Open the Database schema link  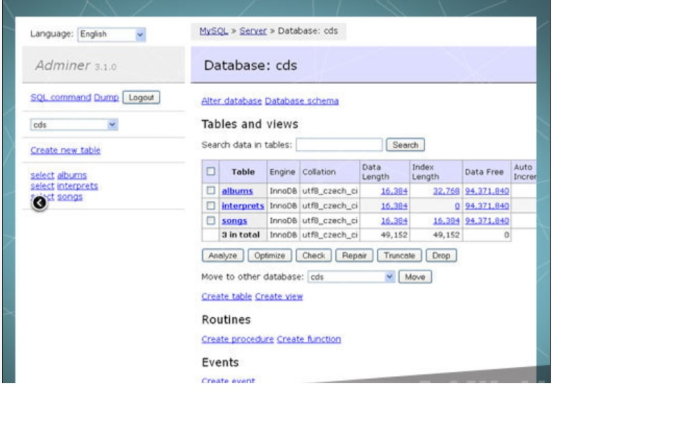[x=302, y=101]
